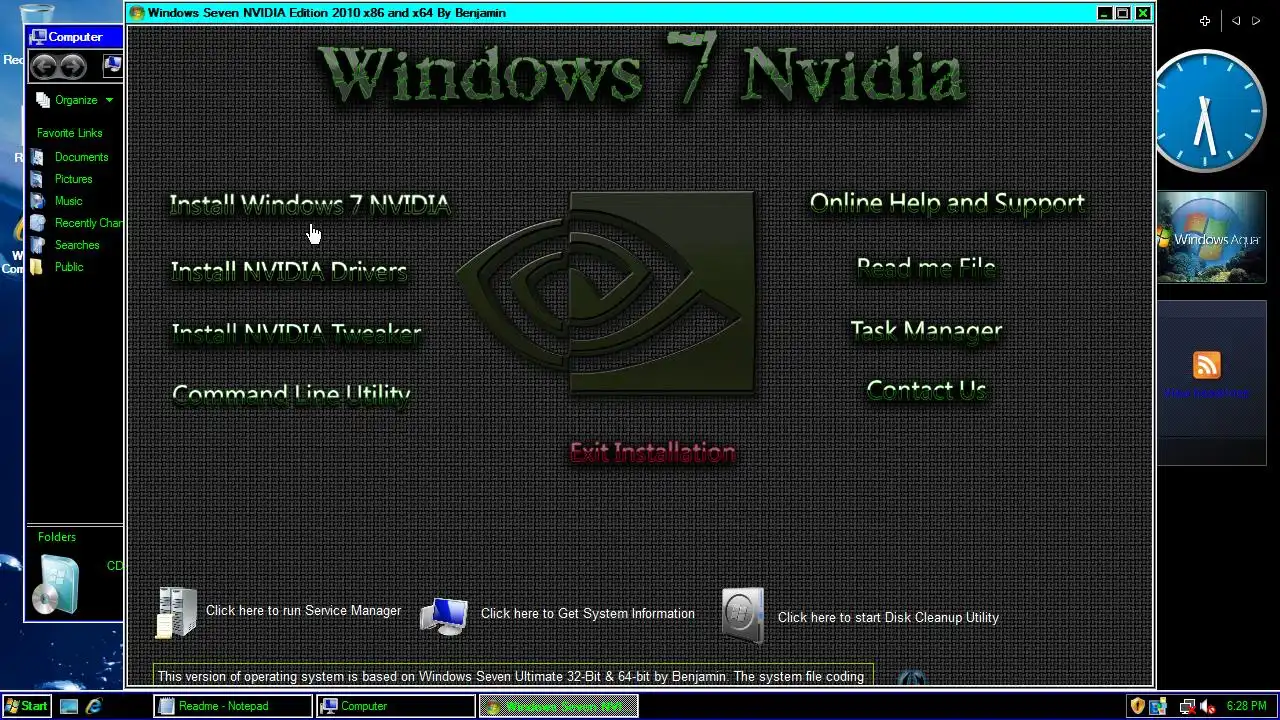Screen dimensions: 1280x720
Task: Open Pictures favorite link
Action: coord(73,179)
